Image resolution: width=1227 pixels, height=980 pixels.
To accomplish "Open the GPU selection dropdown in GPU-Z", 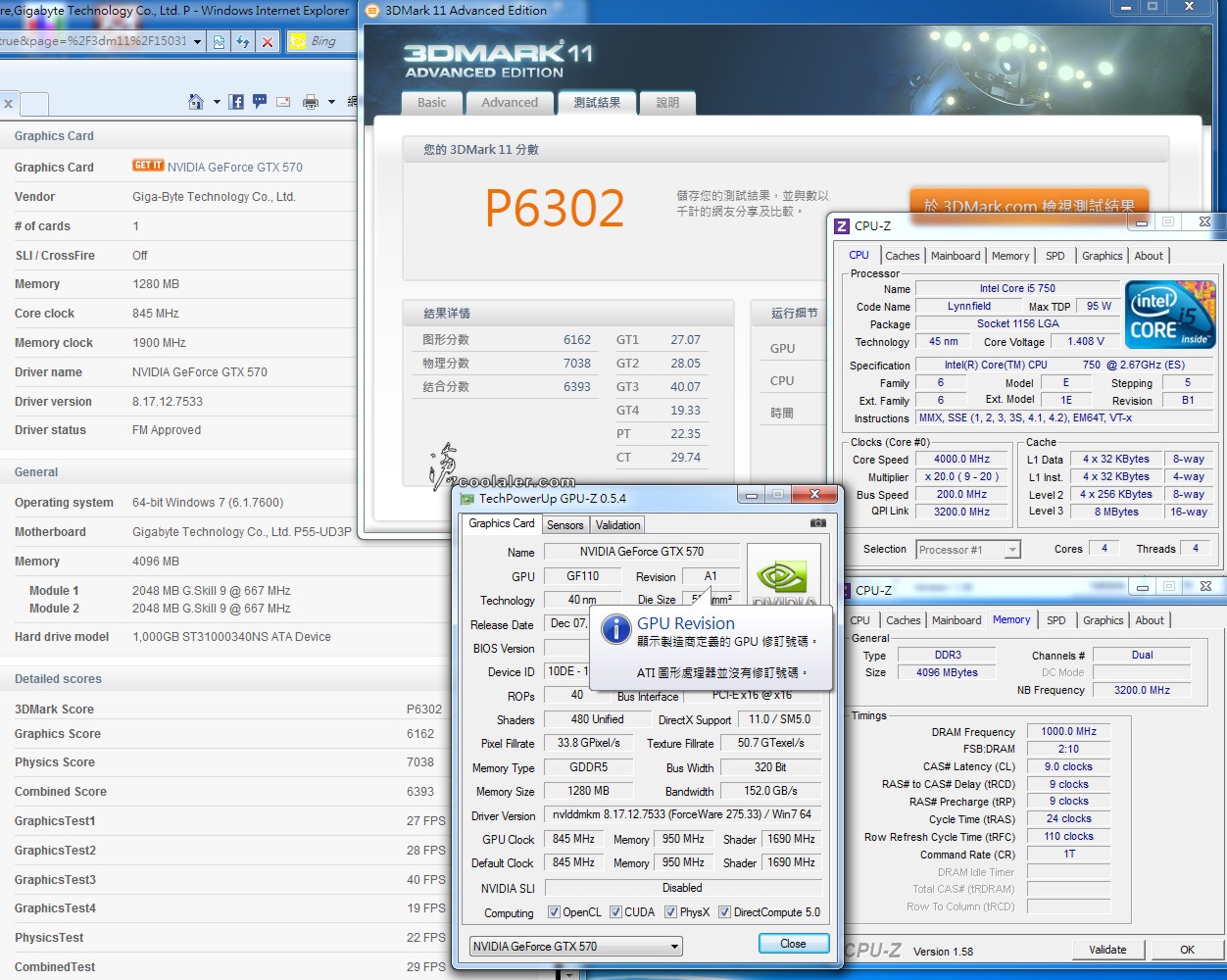I will 674,947.
